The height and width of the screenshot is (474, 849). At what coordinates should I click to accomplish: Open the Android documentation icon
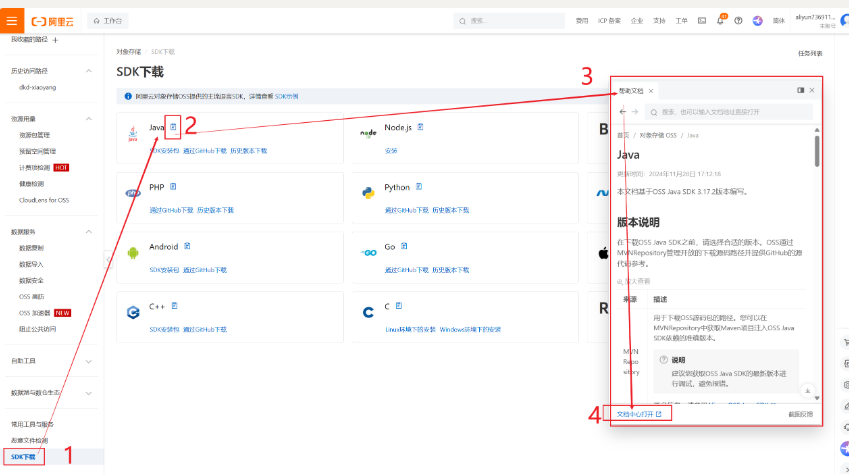pyautogui.click(x=187, y=246)
